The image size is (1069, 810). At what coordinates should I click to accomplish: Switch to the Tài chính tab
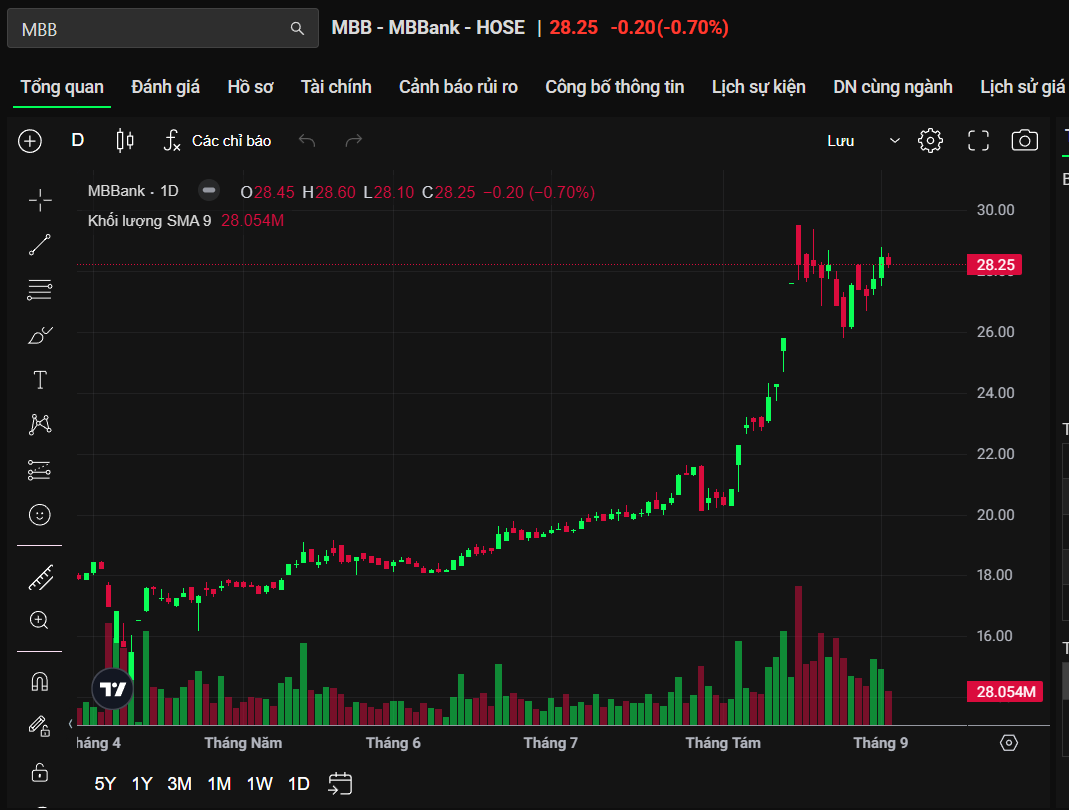[x=336, y=87]
